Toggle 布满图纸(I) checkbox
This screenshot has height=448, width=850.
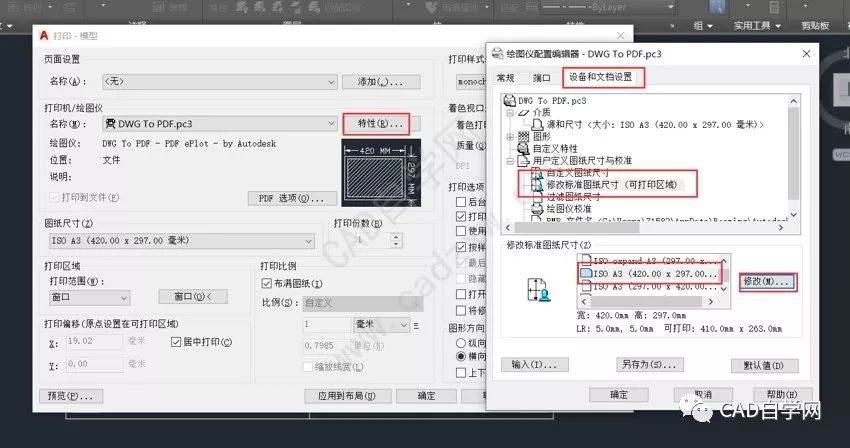(266, 283)
